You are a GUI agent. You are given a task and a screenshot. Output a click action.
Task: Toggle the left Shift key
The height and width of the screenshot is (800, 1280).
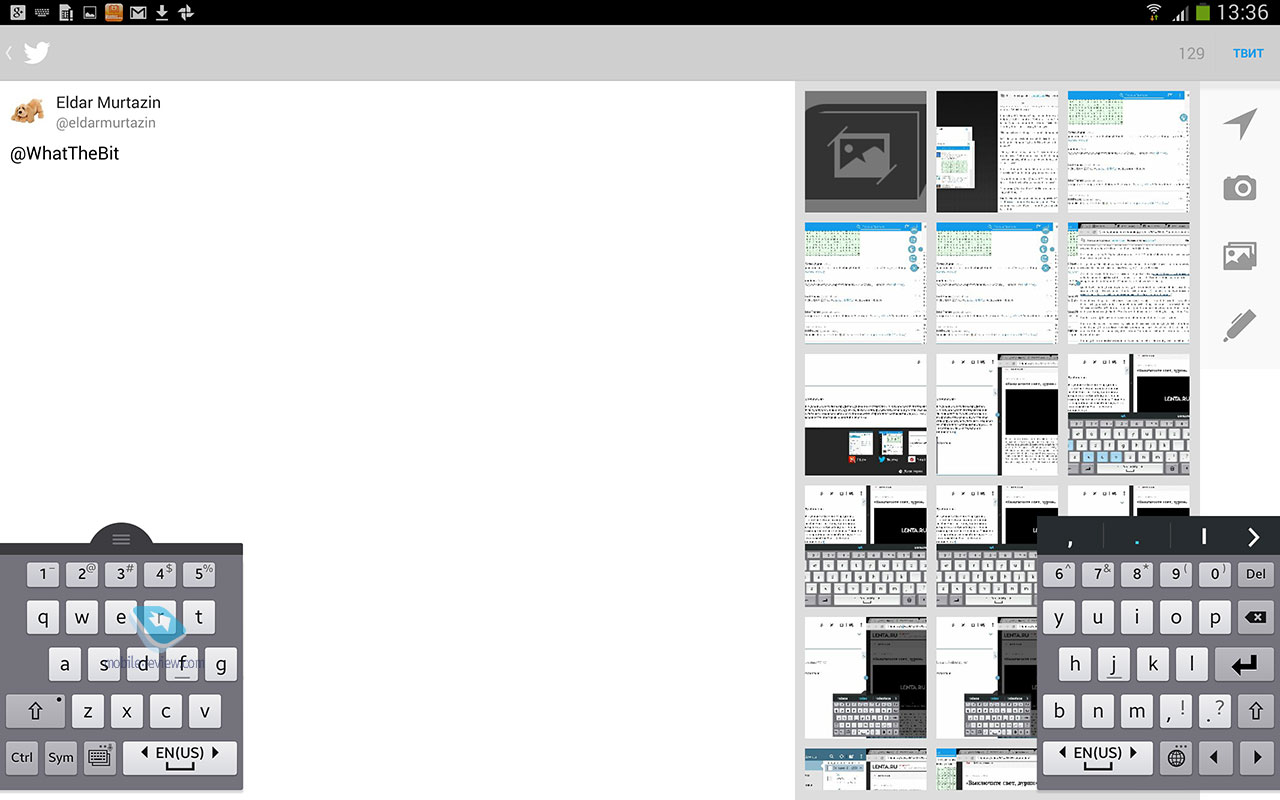35,711
